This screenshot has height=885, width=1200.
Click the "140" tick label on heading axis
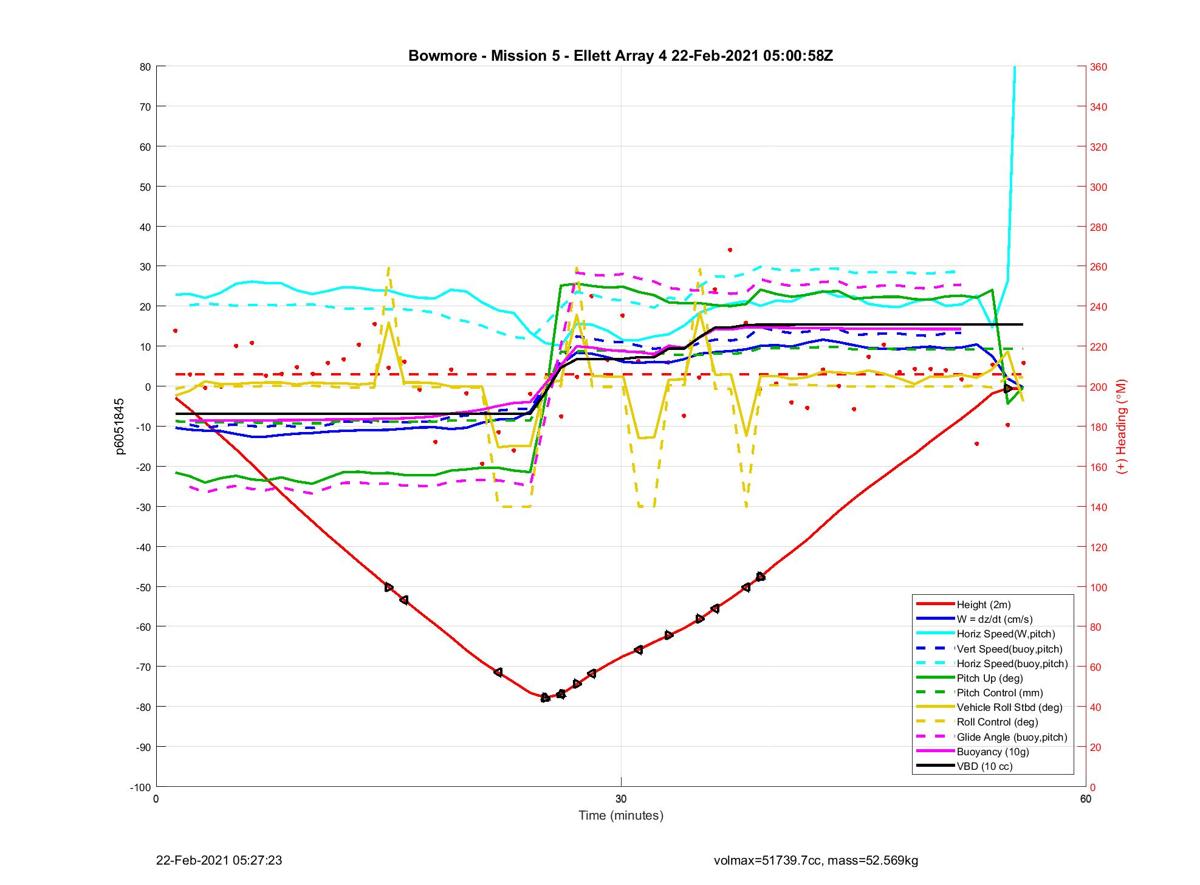[x=1099, y=507]
